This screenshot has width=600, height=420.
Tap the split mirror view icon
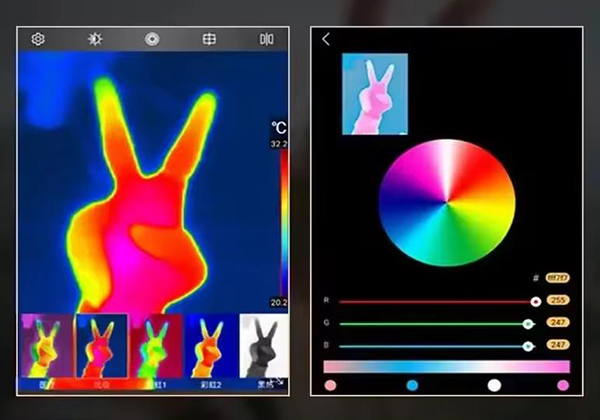click(266, 39)
